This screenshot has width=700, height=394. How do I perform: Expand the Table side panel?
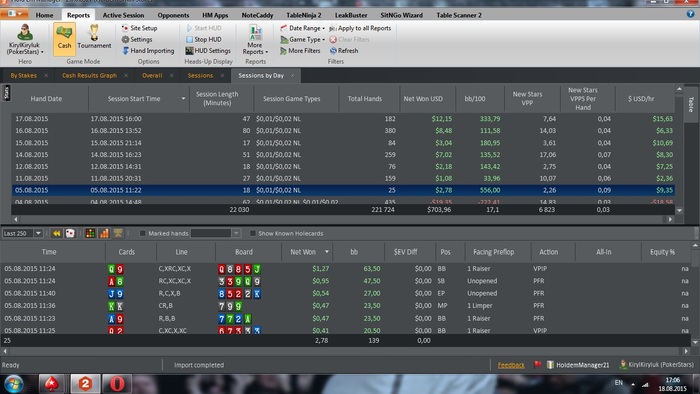(691, 104)
